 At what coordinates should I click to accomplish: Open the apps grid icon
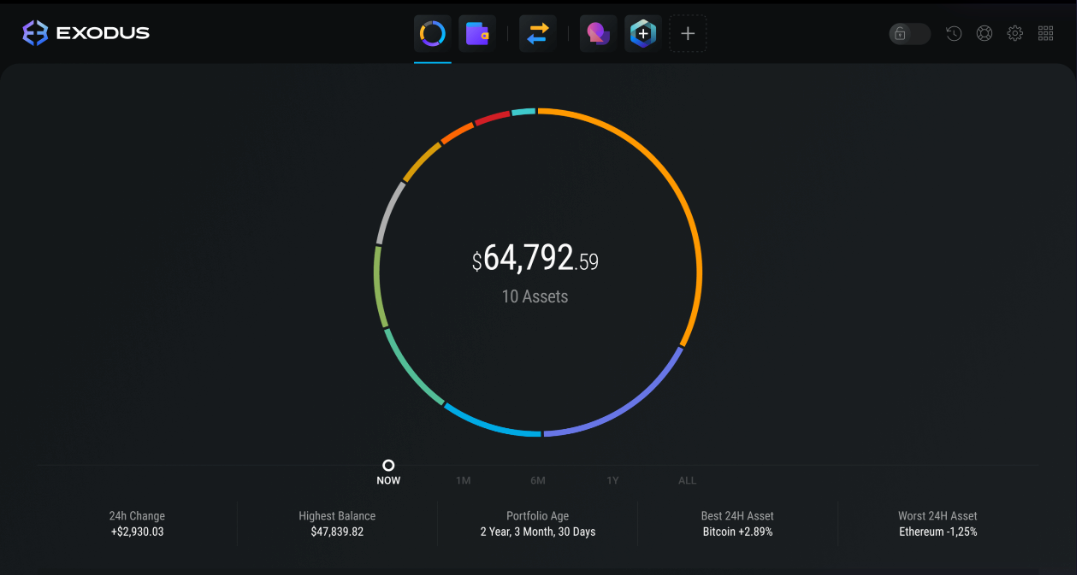click(x=1045, y=33)
